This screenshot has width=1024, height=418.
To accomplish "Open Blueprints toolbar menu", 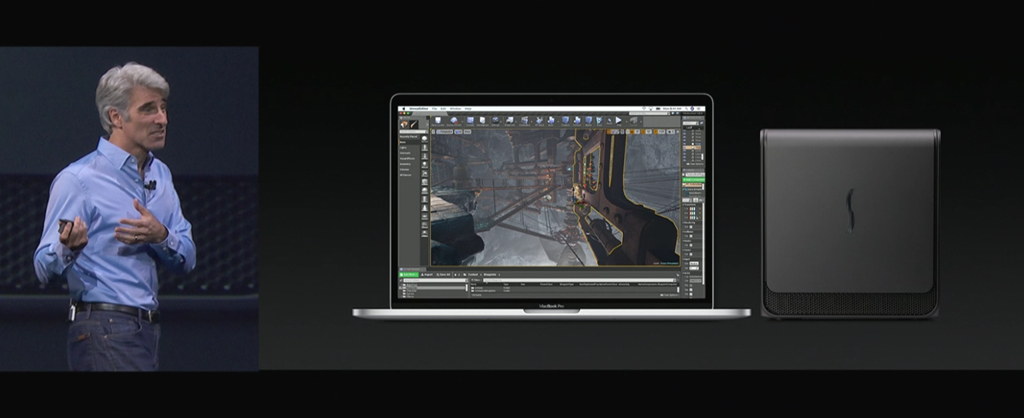I will 510,121.
